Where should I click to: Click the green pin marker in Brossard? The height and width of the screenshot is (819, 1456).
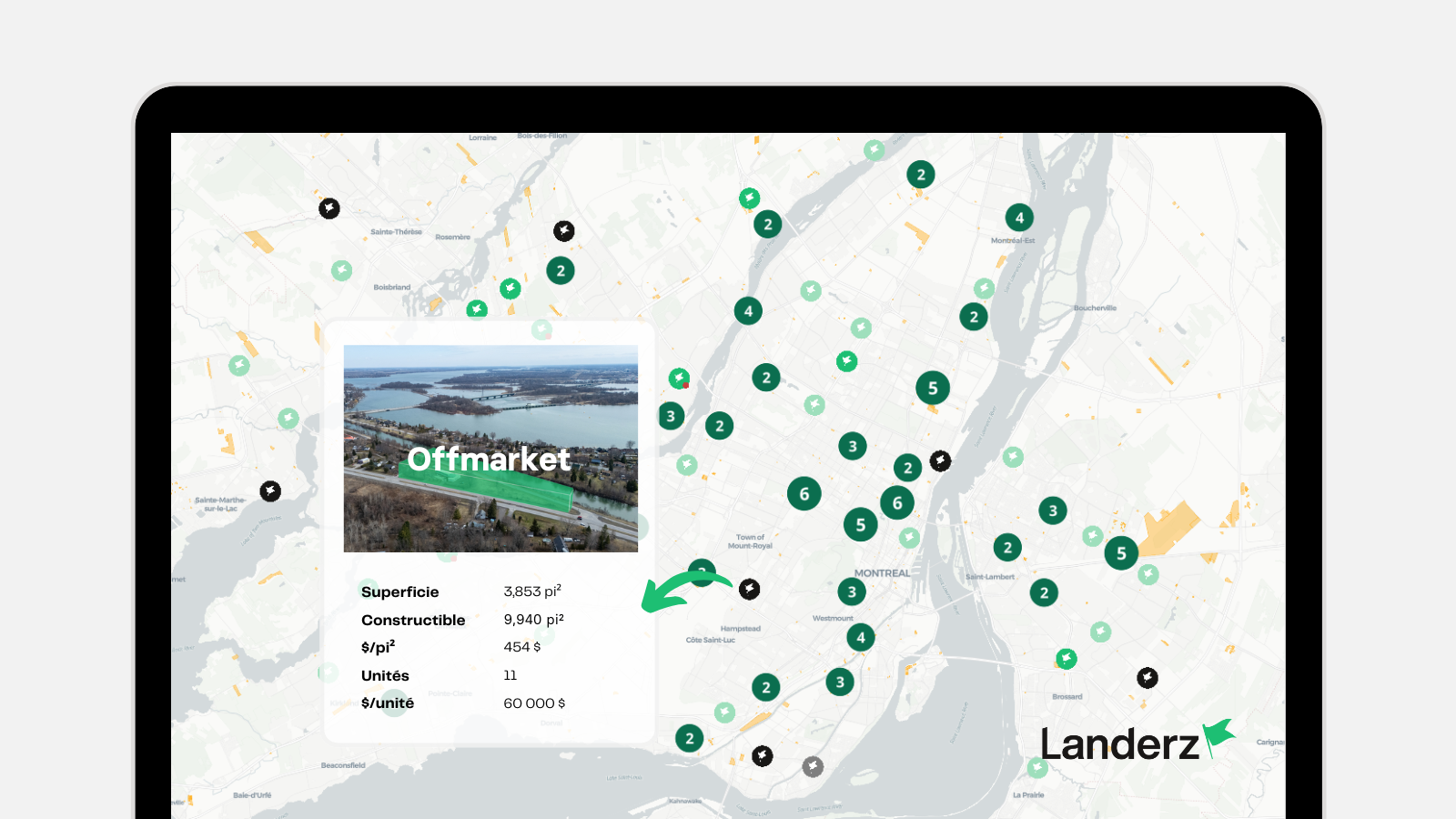tap(1065, 659)
